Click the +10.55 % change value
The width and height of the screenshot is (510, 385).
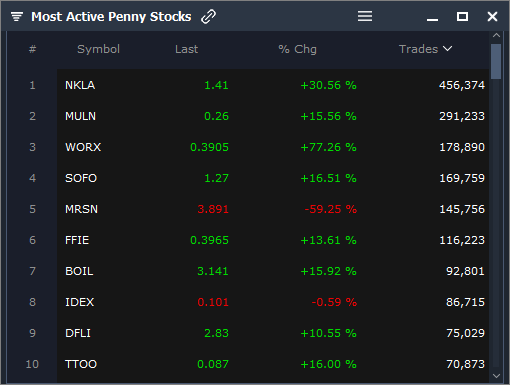tap(328, 333)
